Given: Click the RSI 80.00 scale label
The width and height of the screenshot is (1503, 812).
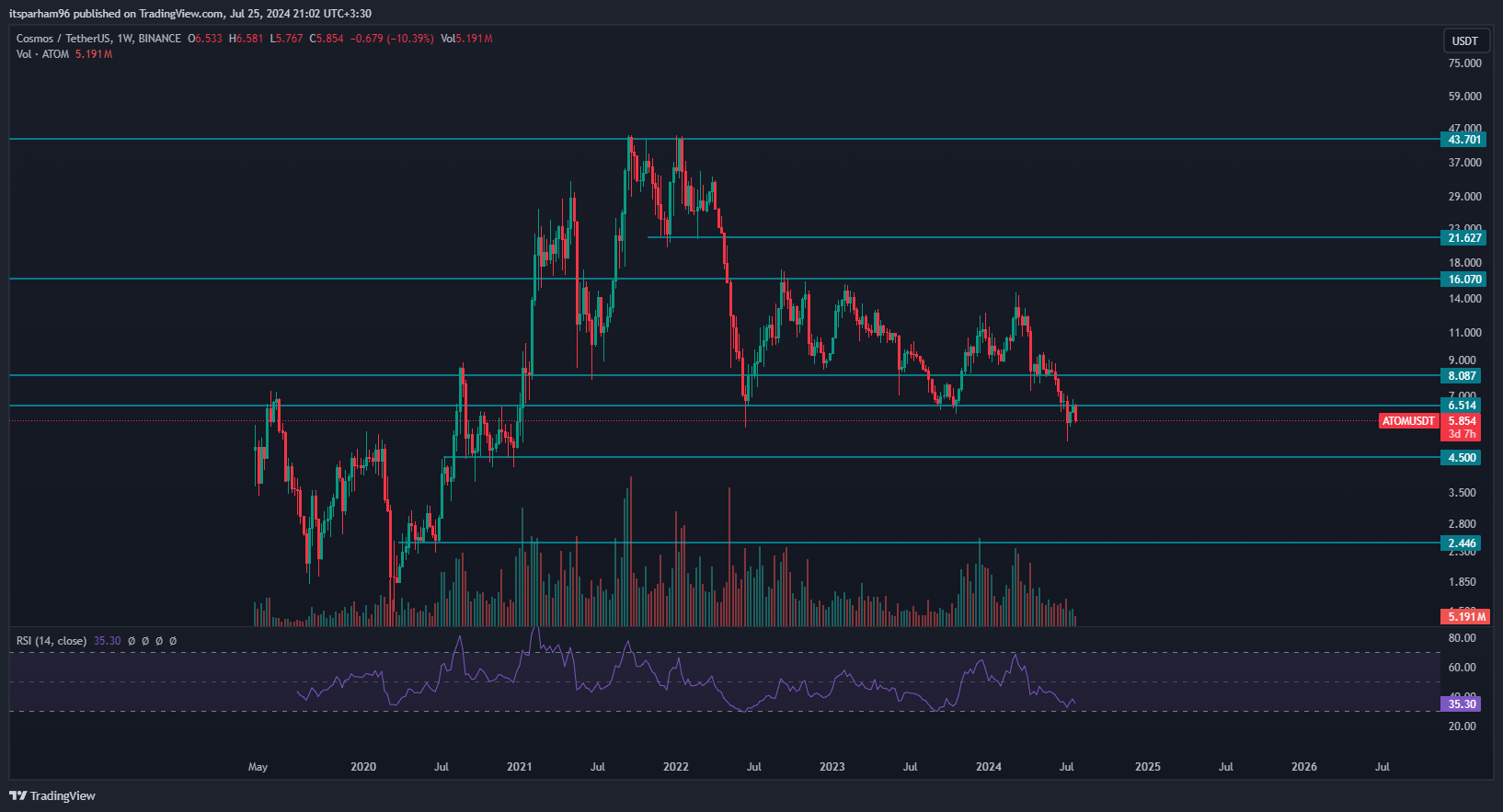Looking at the screenshot, I should click(1463, 638).
